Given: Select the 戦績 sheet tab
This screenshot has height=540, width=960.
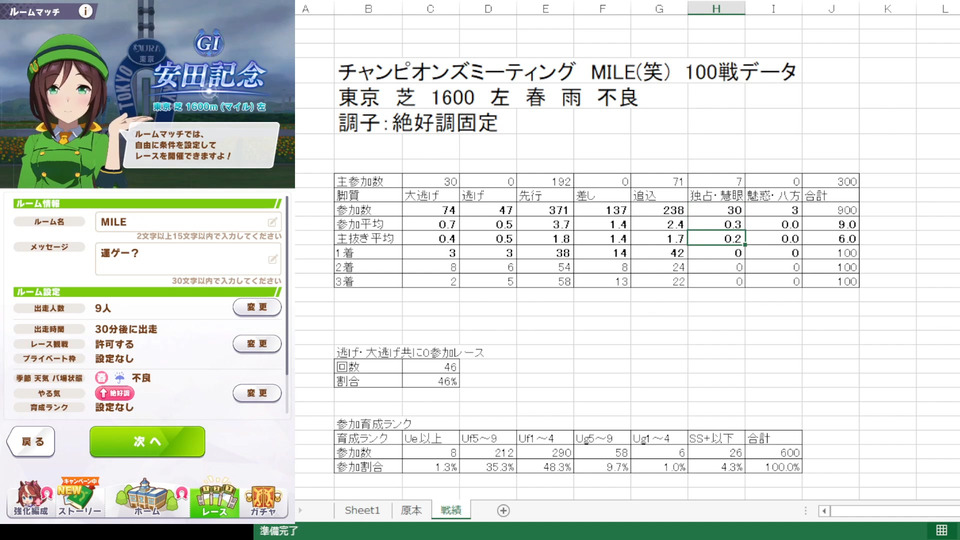Looking at the screenshot, I should [451, 510].
